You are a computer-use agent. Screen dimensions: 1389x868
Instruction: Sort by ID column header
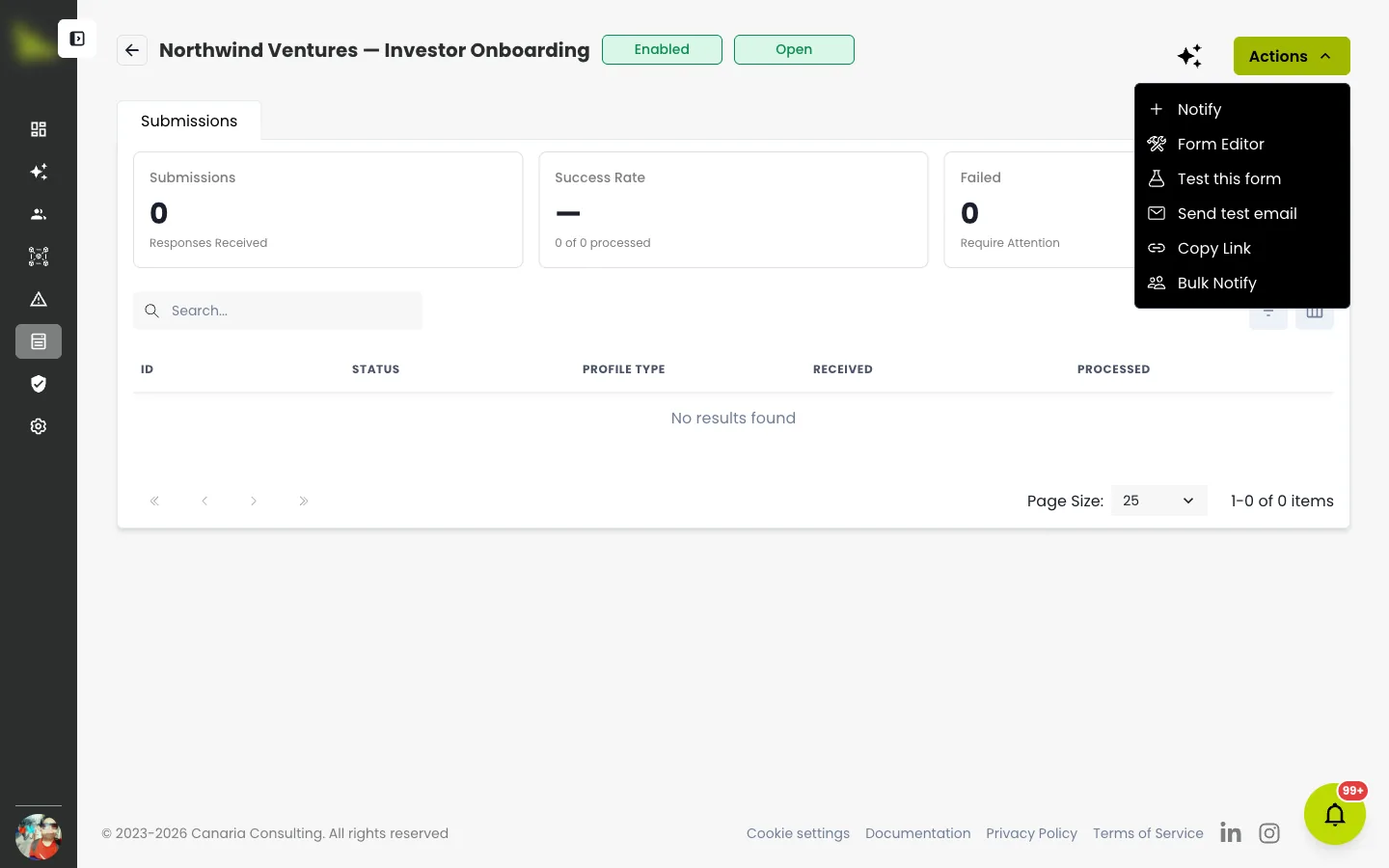(147, 369)
